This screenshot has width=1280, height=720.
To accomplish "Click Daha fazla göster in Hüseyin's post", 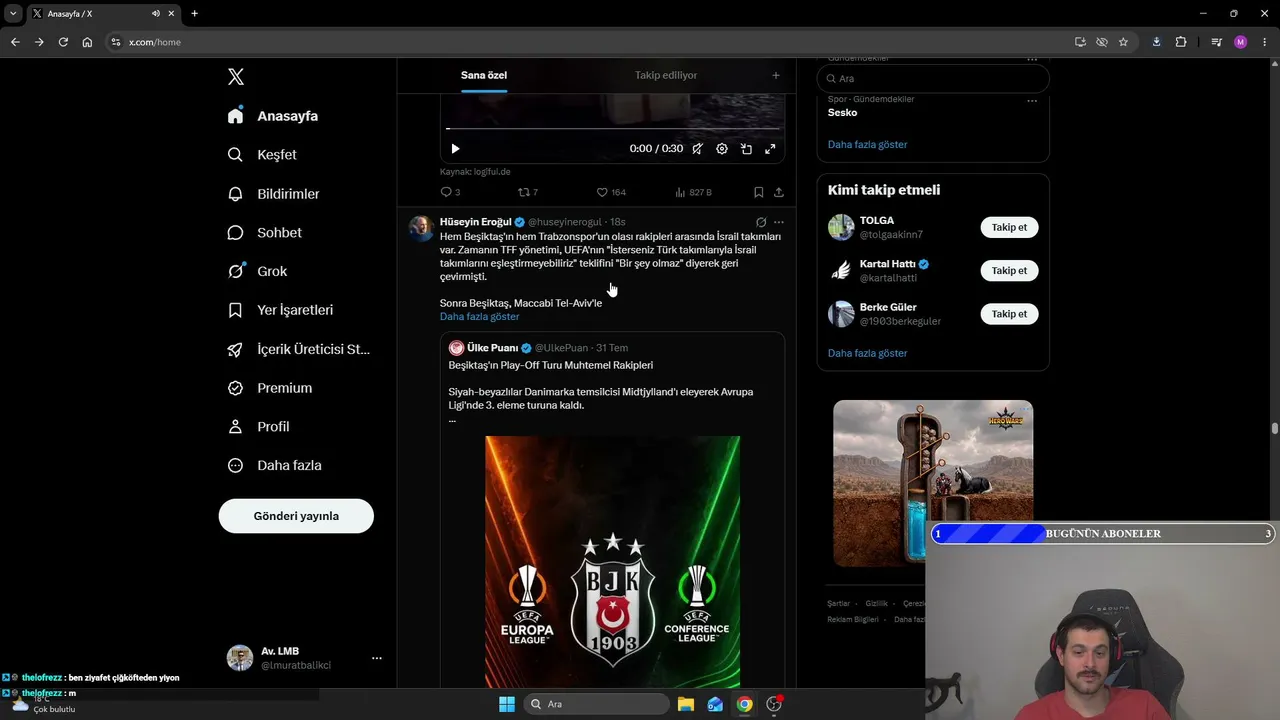I will pos(480,316).
